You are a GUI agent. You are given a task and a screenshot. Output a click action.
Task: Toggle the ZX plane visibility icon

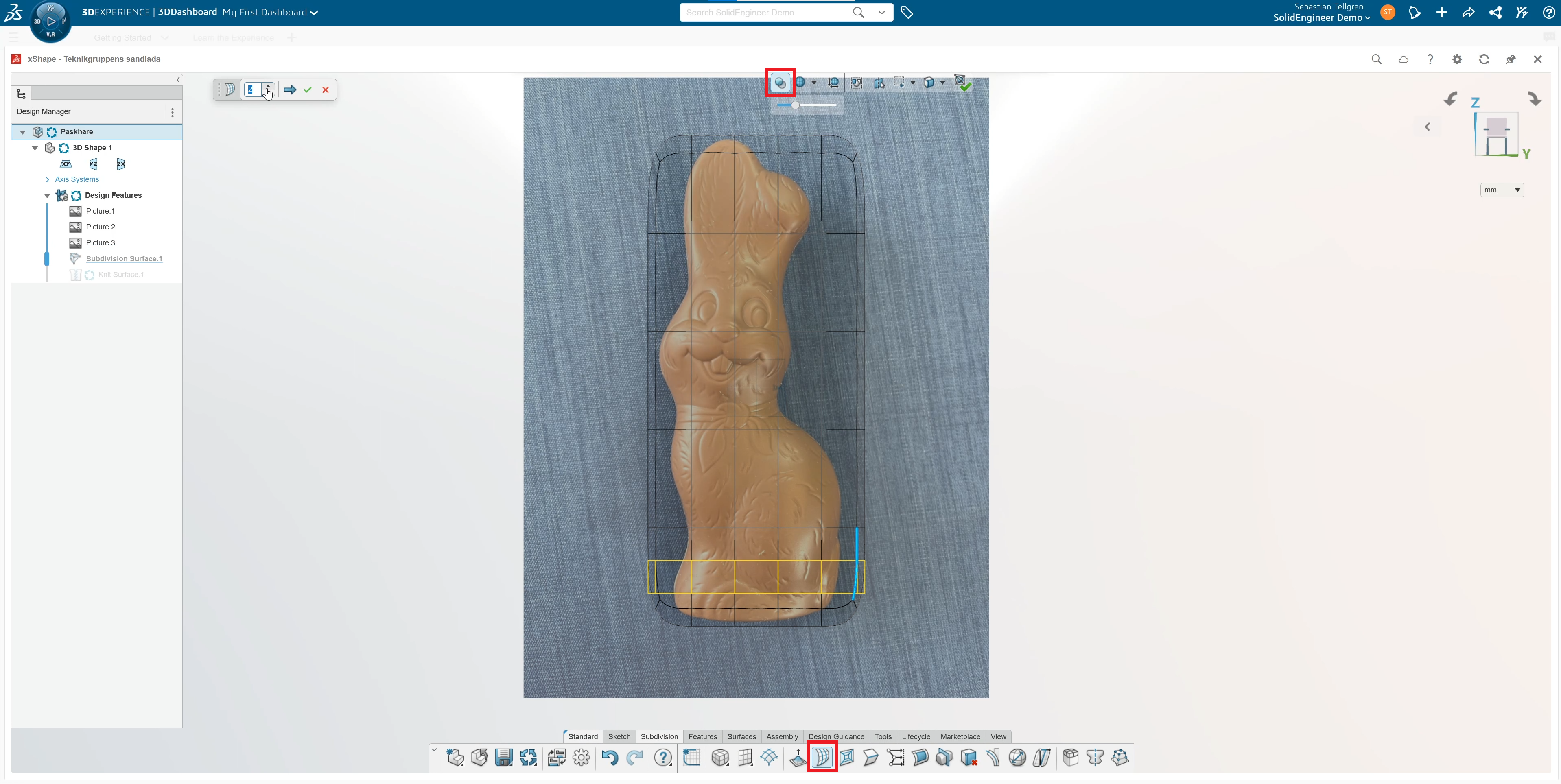pos(120,164)
